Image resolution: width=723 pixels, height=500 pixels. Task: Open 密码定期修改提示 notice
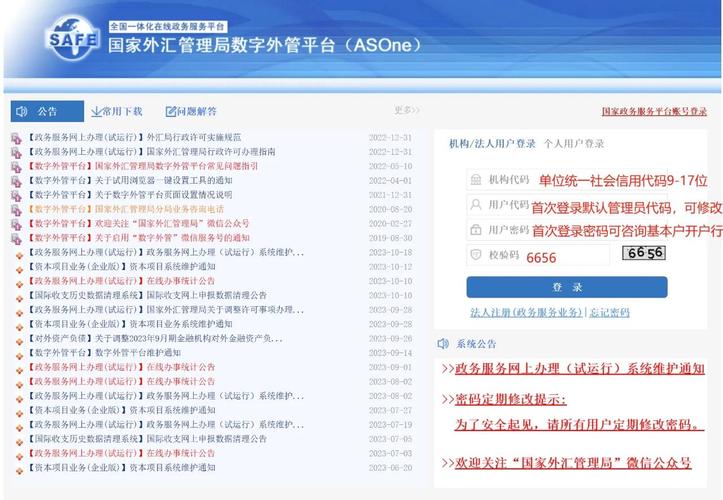pyautogui.click(x=510, y=399)
